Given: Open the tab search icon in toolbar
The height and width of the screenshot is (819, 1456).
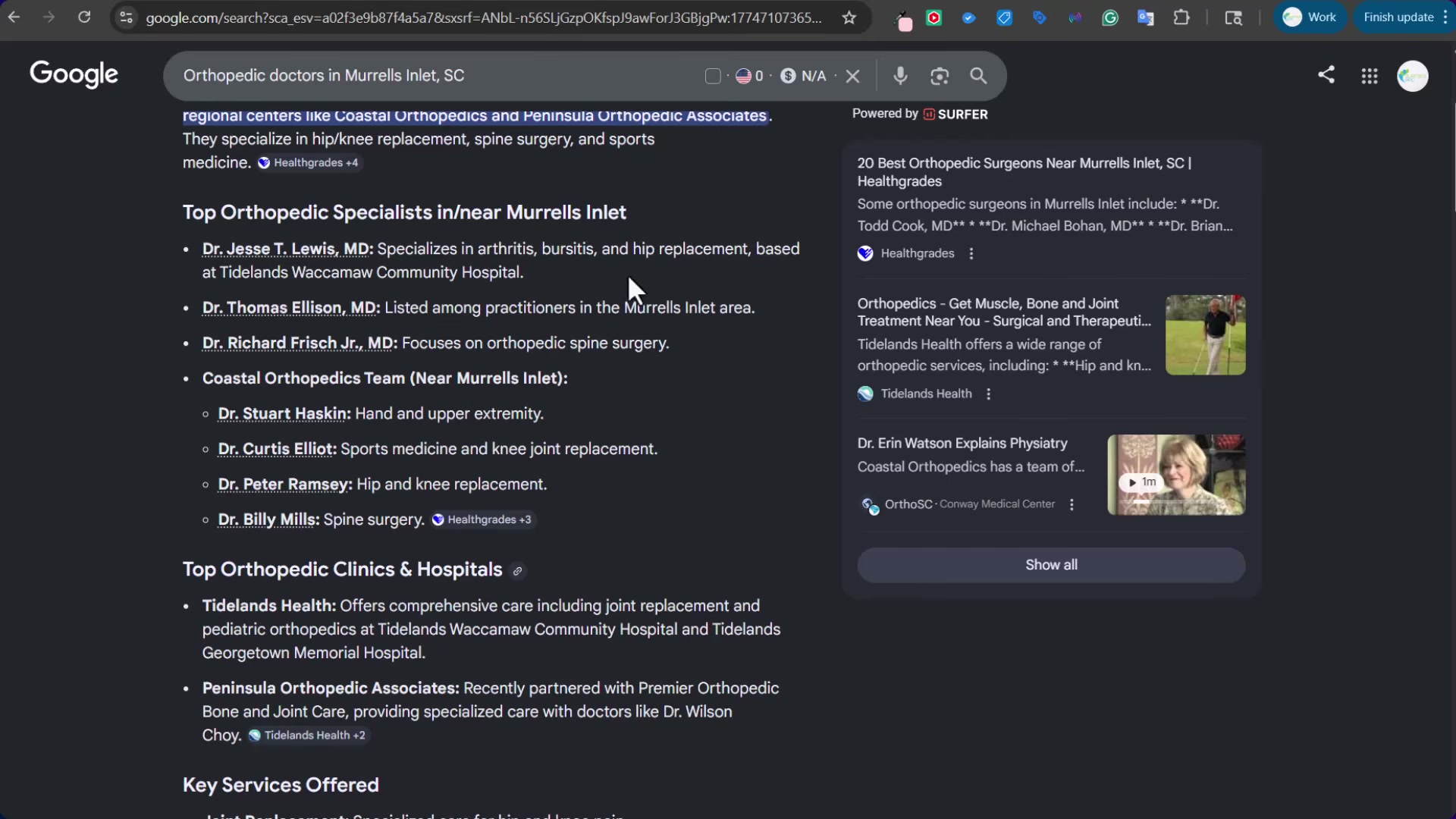Looking at the screenshot, I should (1234, 17).
